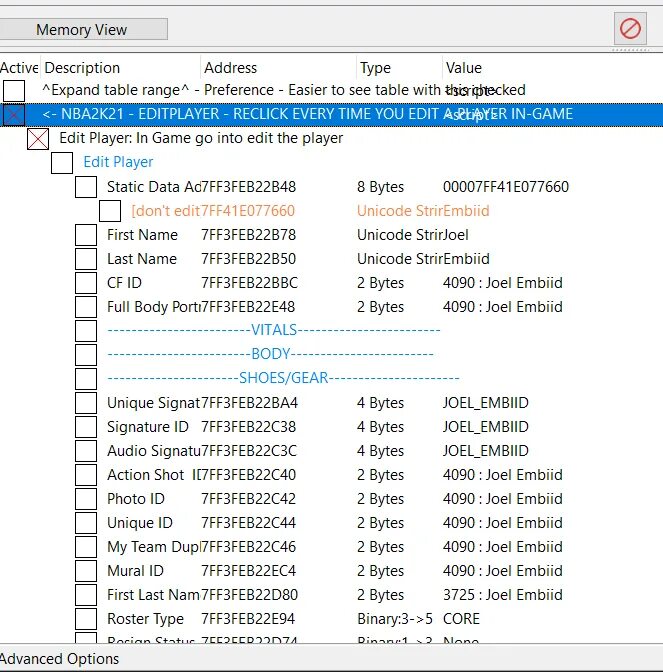Expand the BODY section checkbox
663x672 pixels.
coord(86,355)
